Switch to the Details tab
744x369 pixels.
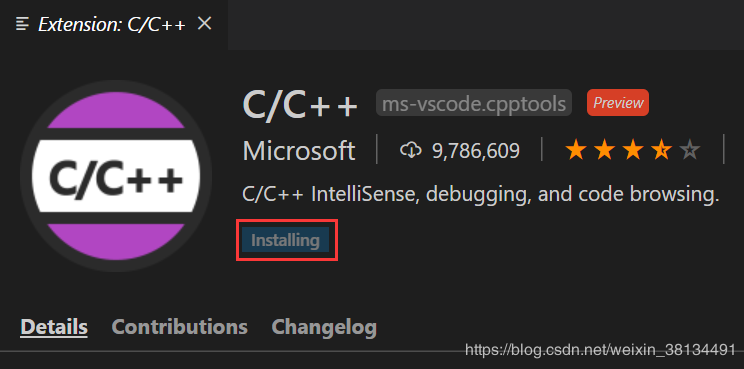(x=54, y=327)
